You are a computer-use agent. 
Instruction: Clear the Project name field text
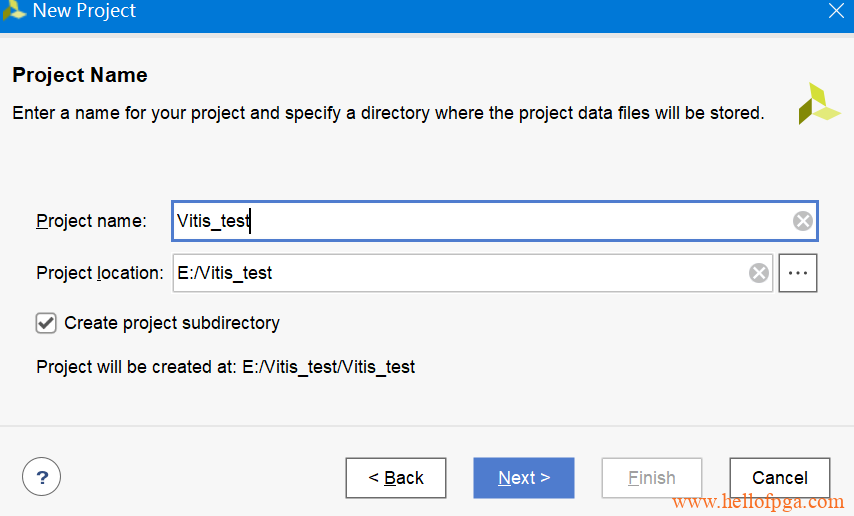(x=802, y=221)
